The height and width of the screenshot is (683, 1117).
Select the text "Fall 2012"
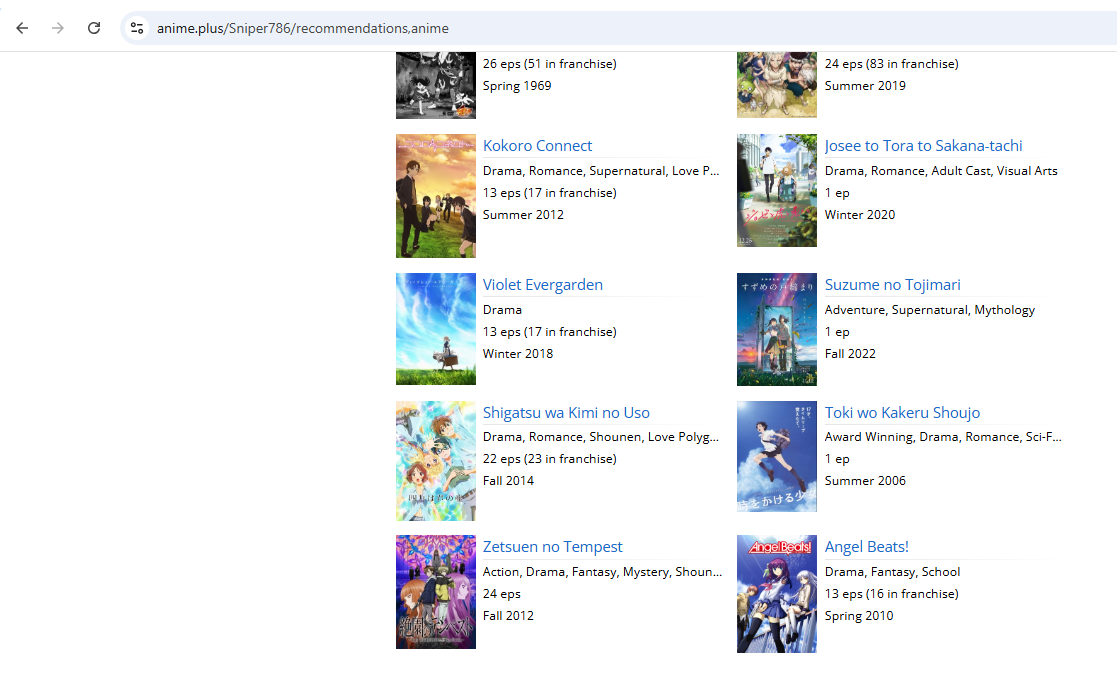[508, 615]
